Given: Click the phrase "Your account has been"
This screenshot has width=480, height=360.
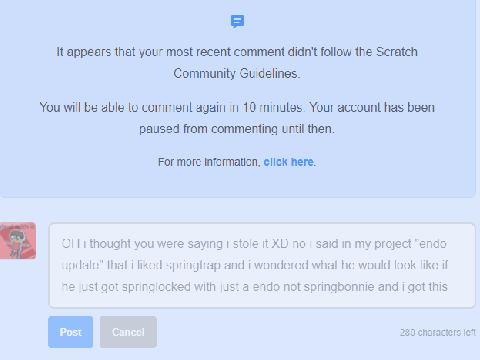Looking at the screenshot, I should click(x=372, y=107).
